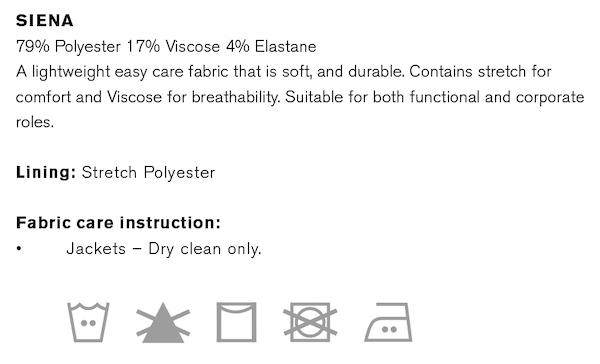Click the word 'corporate' in the description
This screenshot has width=600, height=364.
550,98
